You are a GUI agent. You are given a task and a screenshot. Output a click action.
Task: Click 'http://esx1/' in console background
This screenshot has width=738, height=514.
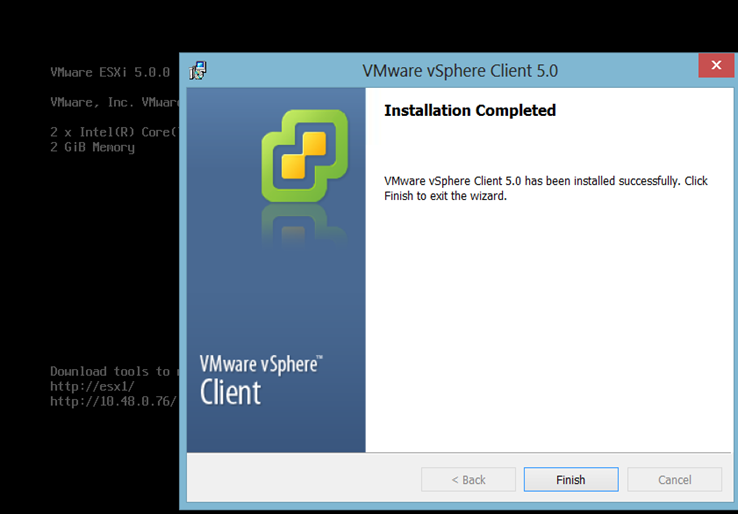pos(92,386)
